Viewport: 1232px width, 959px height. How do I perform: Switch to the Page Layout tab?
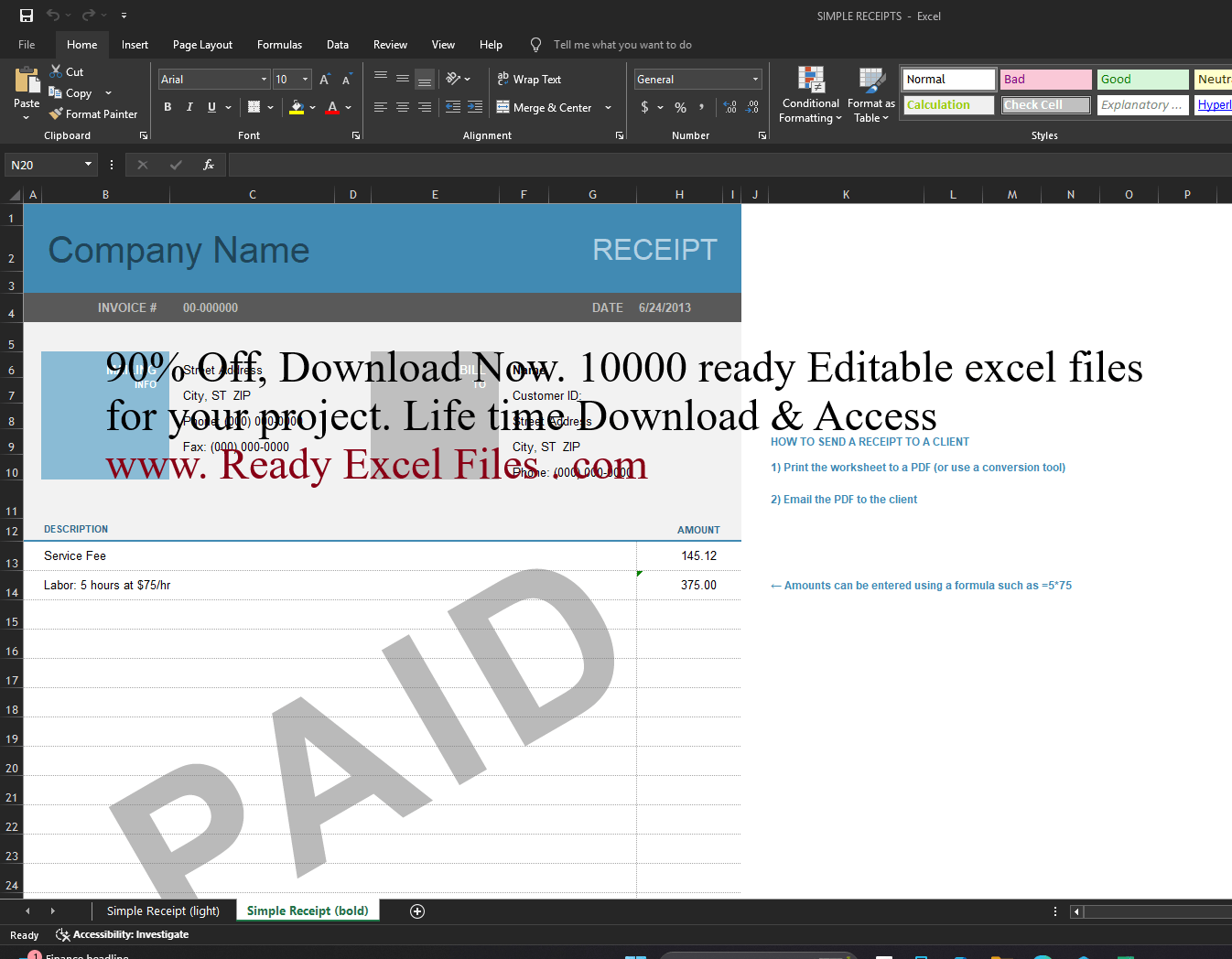tap(202, 44)
